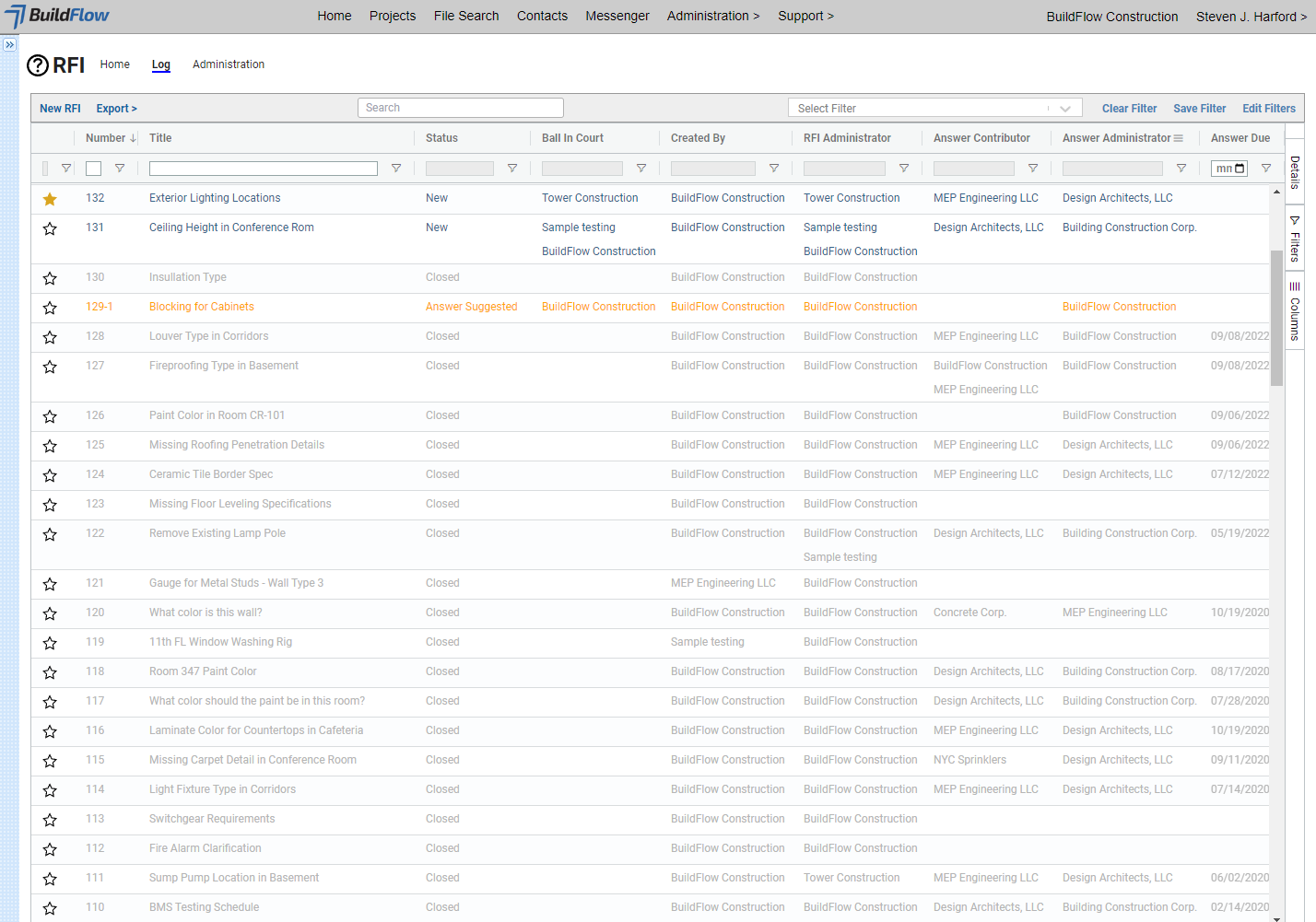1316x922 pixels.
Task: Star RFI 118 Room 347 Paint Color
Action: pos(50,672)
